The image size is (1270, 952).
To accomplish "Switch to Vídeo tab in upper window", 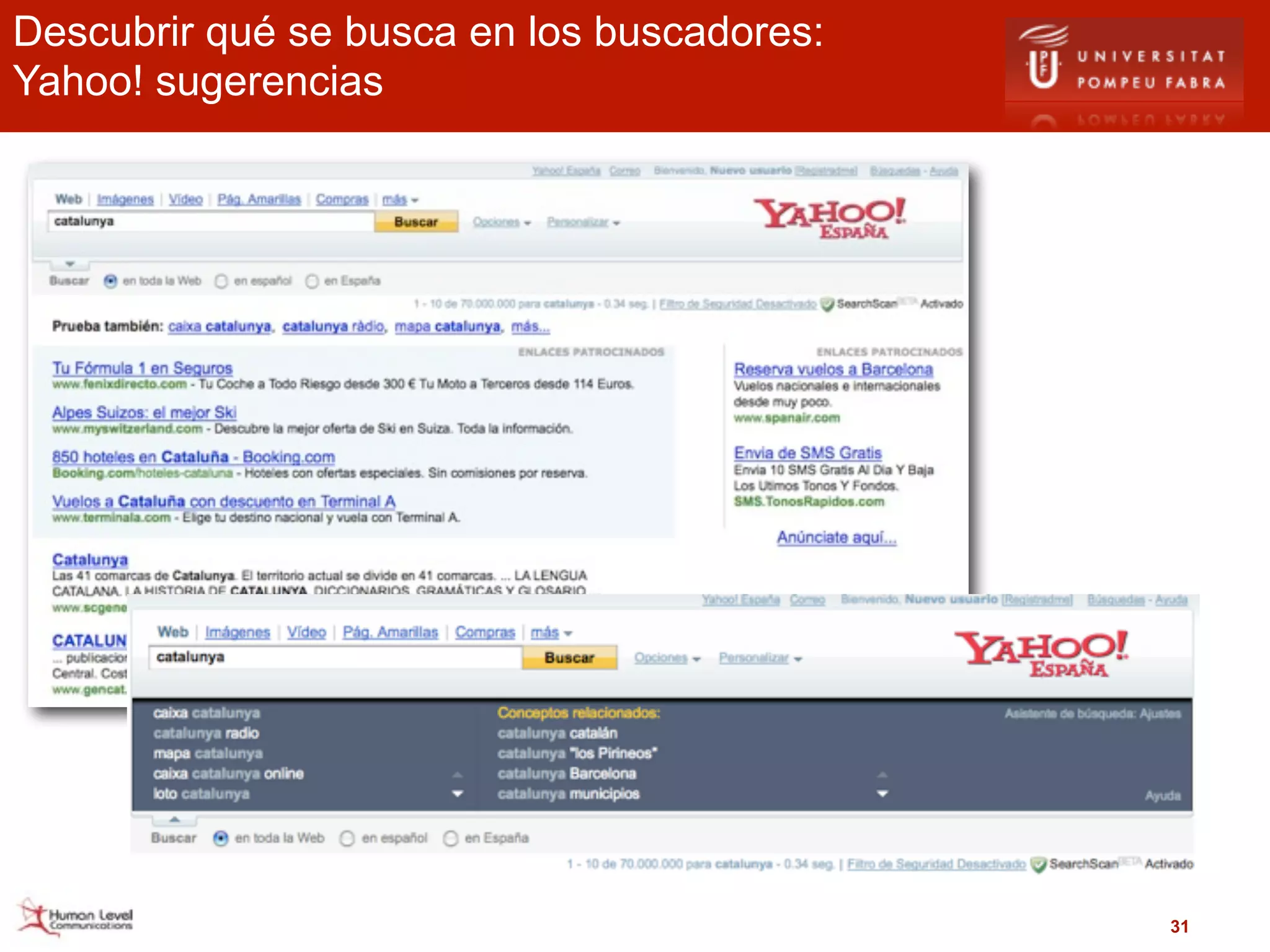I will point(185,200).
